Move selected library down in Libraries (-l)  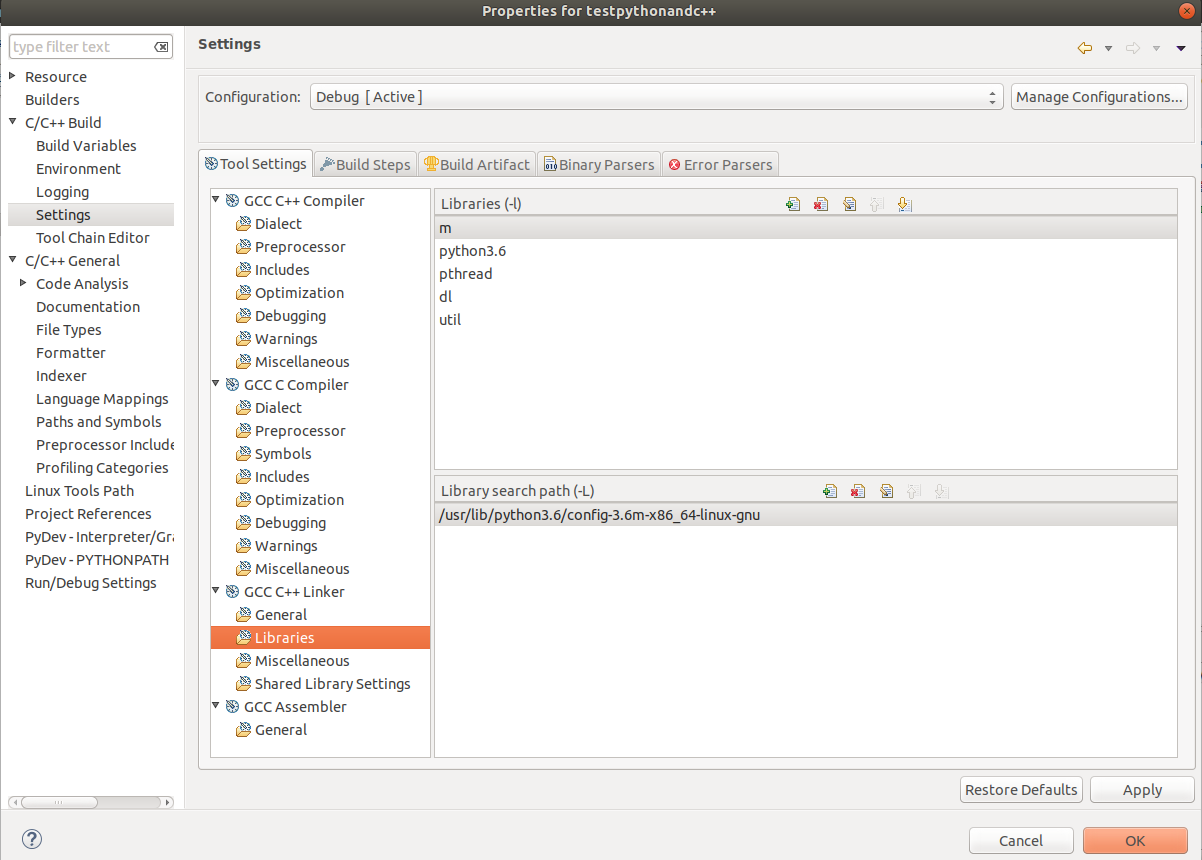(905, 204)
